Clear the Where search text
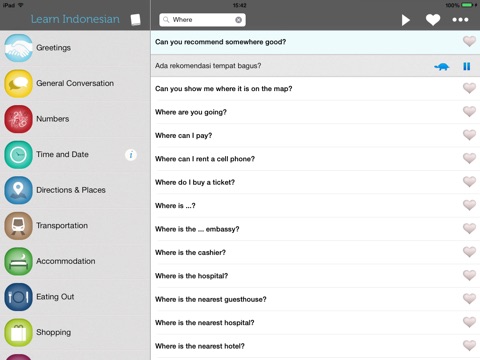The height and width of the screenshot is (360, 480). pos(239,20)
